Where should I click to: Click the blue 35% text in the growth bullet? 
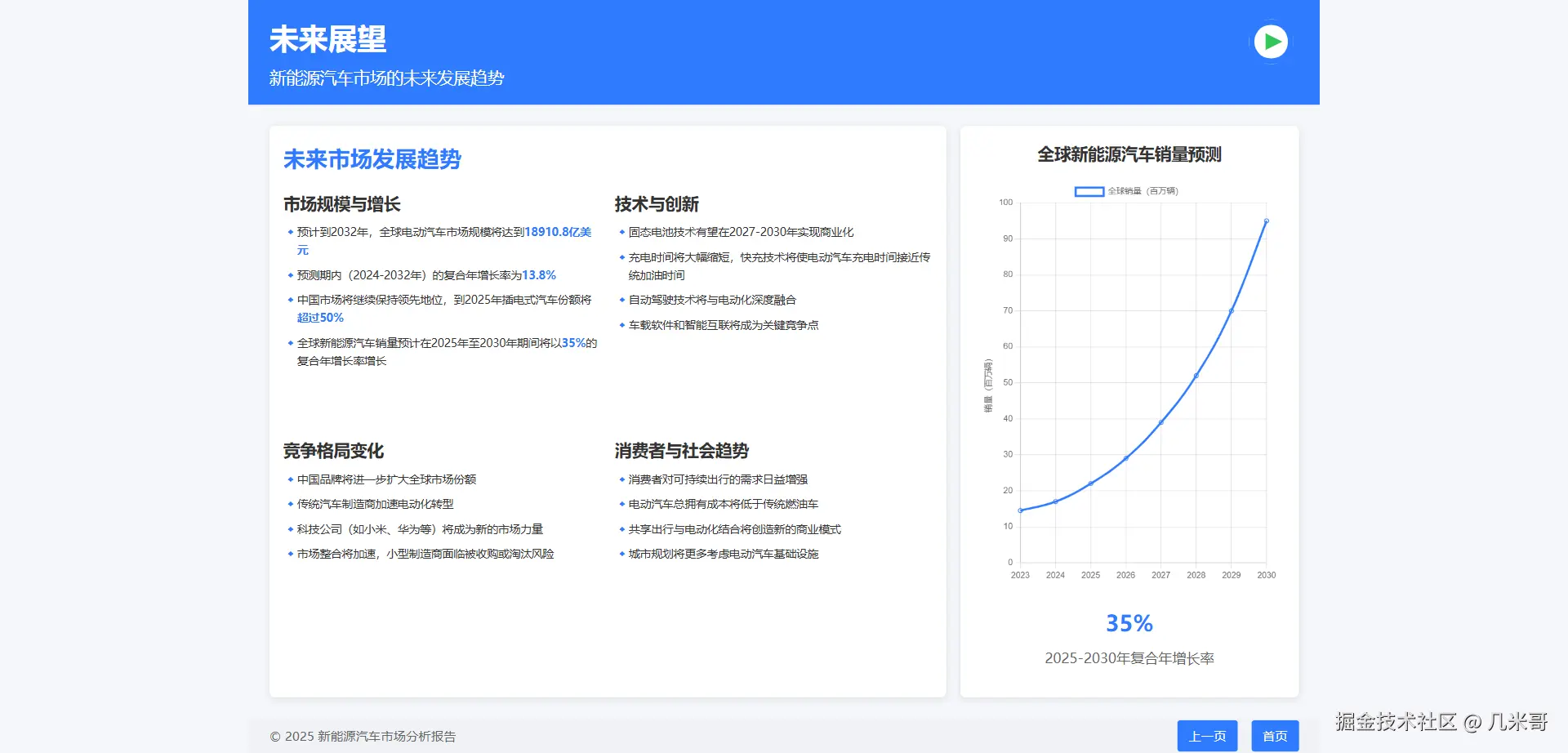(x=574, y=343)
